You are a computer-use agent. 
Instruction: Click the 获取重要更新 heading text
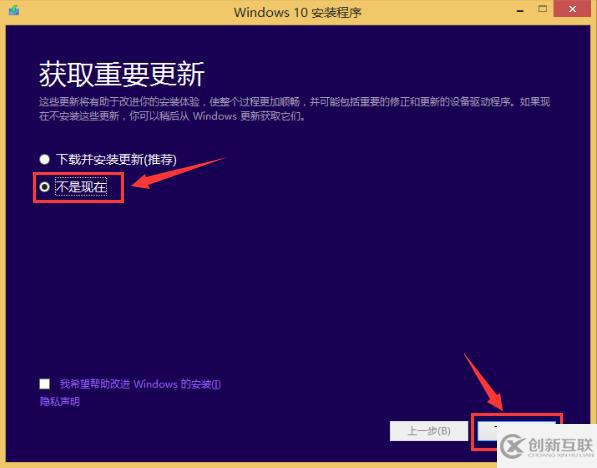[122, 74]
